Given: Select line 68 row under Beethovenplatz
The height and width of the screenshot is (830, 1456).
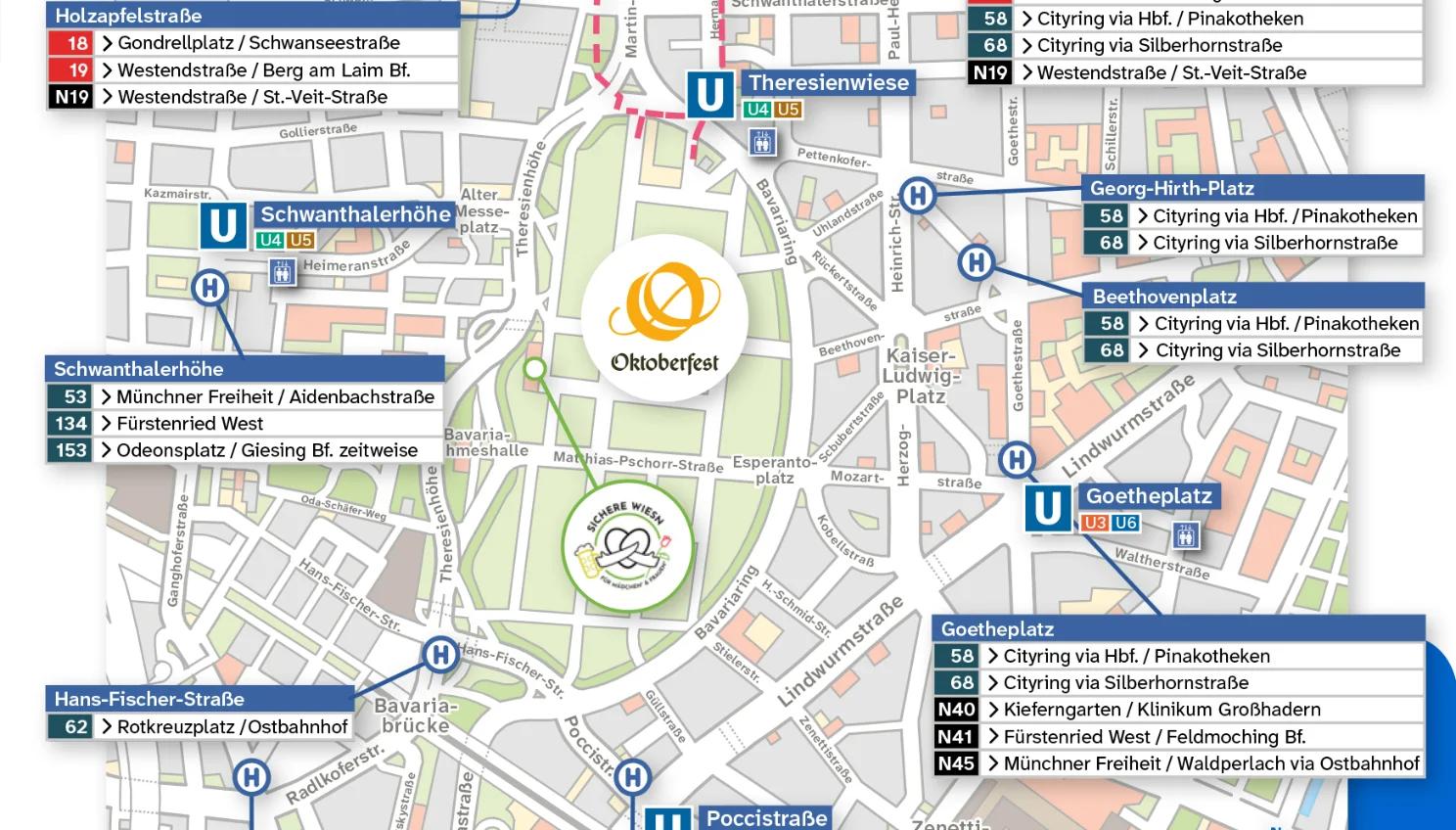Looking at the screenshot, I should [x=1253, y=350].
